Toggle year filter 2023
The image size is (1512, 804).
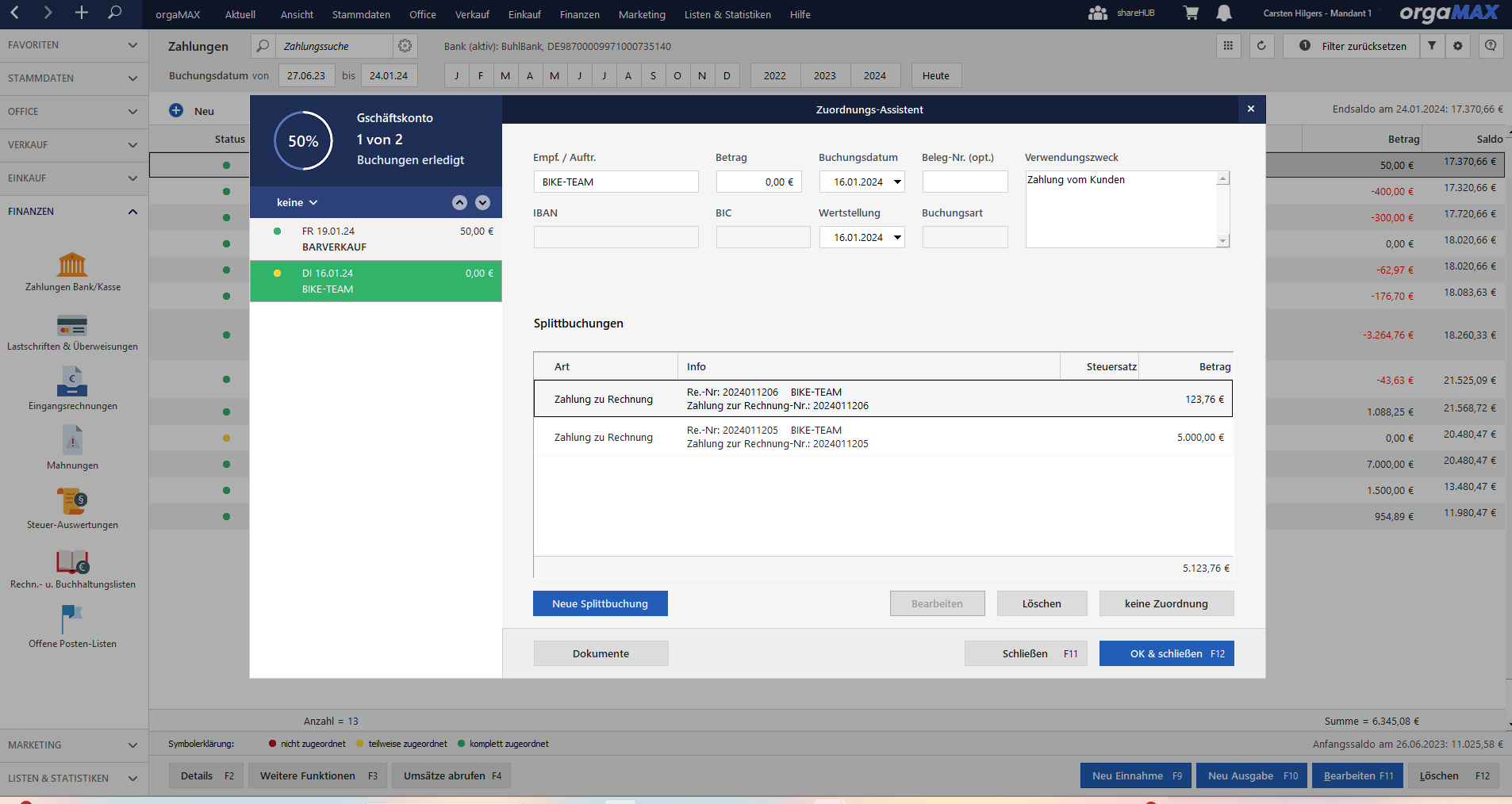825,76
